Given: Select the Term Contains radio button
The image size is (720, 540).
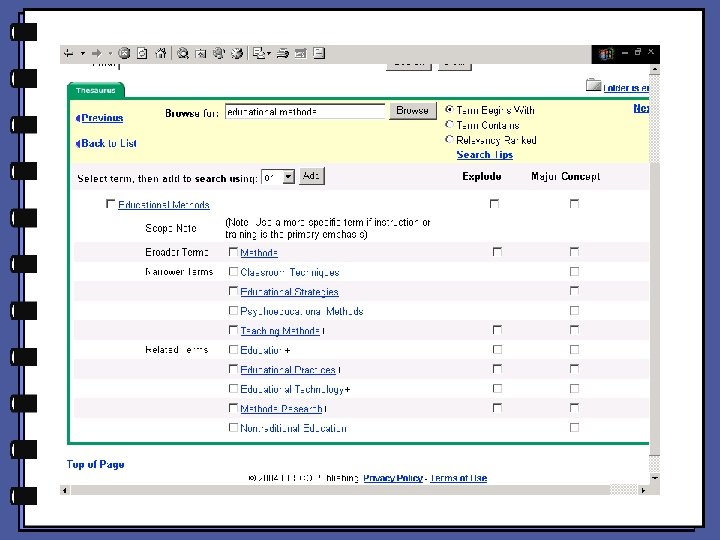Looking at the screenshot, I should [x=449, y=124].
